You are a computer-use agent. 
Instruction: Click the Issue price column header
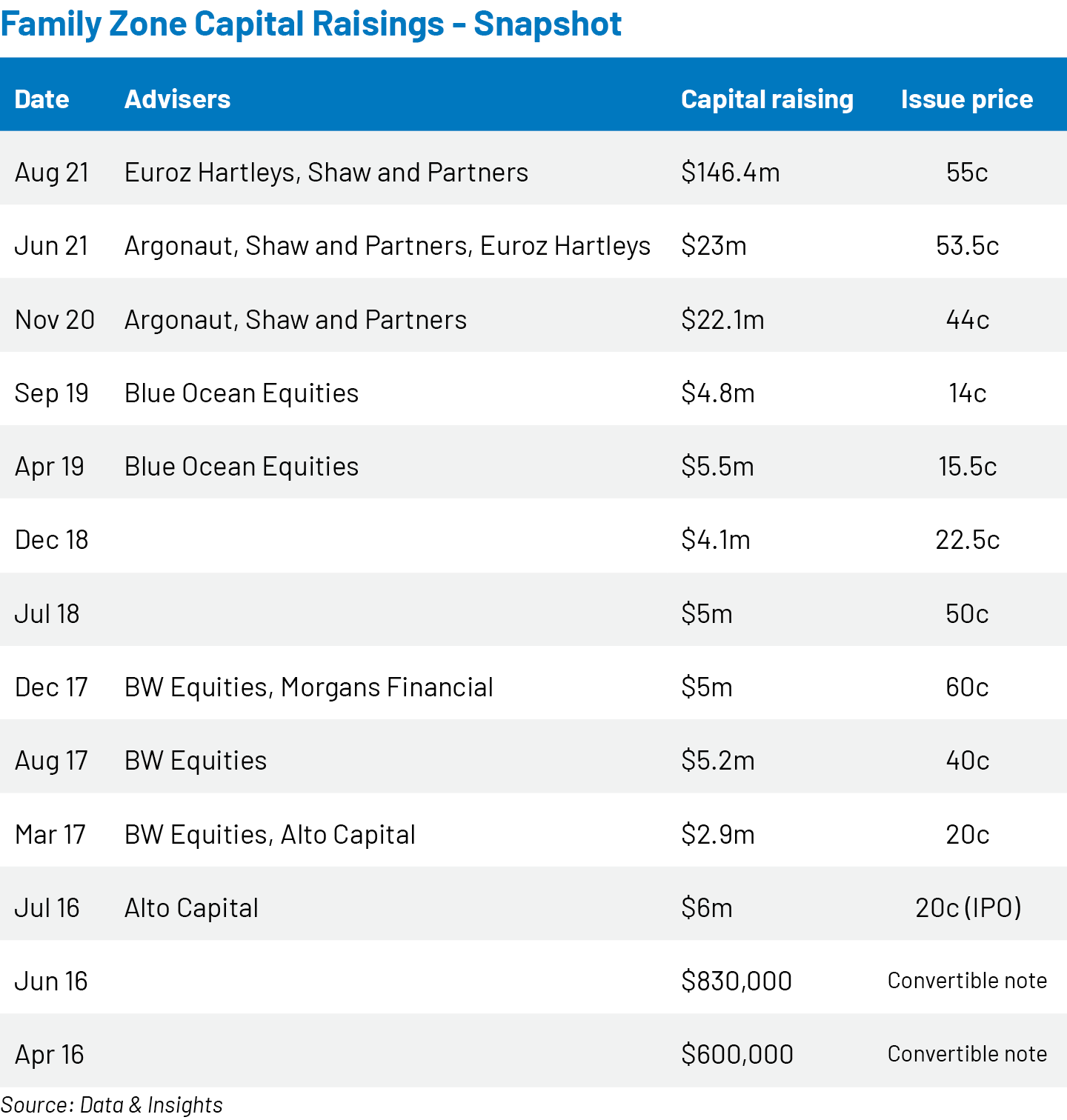click(x=966, y=99)
